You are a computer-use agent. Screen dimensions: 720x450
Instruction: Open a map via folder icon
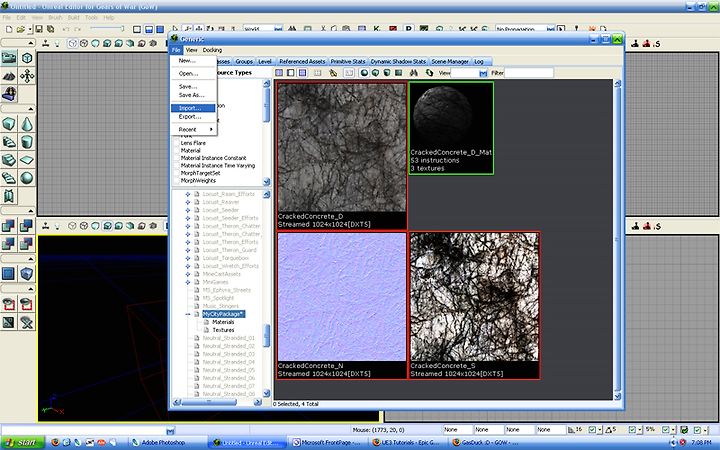(x=20, y=29)
